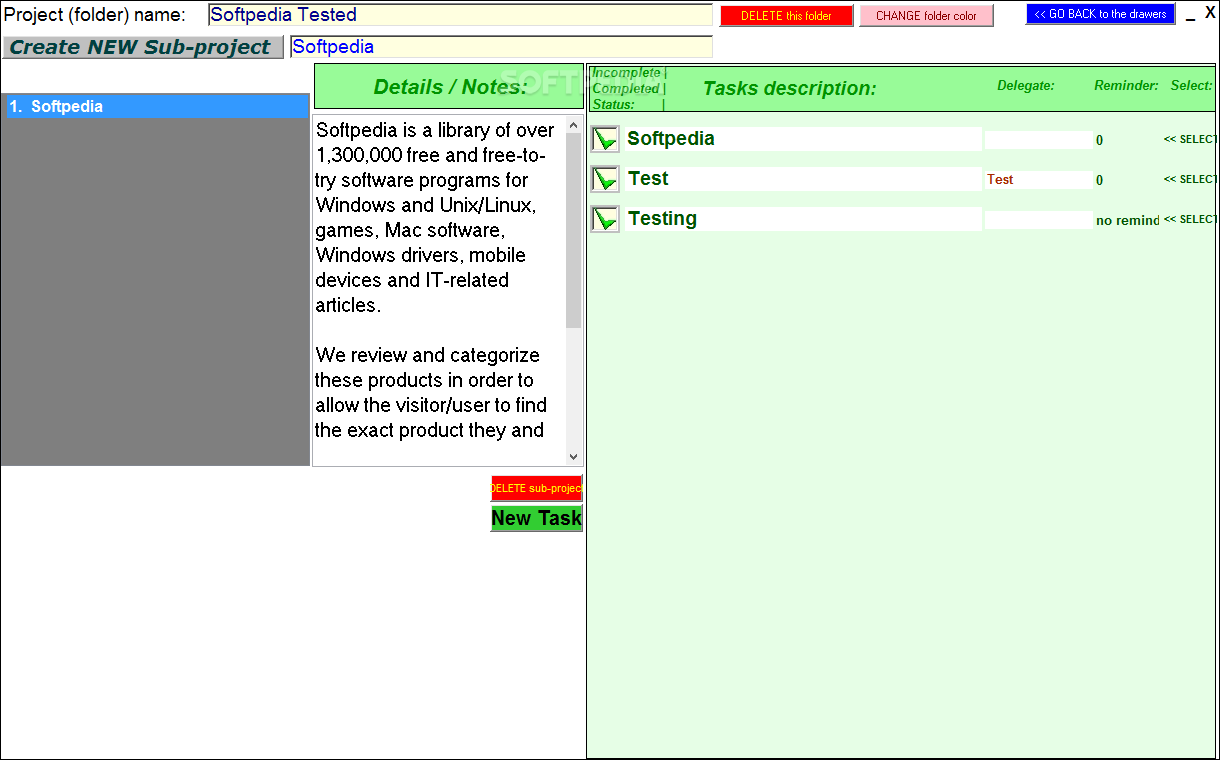Focus the new sub-project name field
This screenshot has width=1220, height=760.
click(501, 47)
